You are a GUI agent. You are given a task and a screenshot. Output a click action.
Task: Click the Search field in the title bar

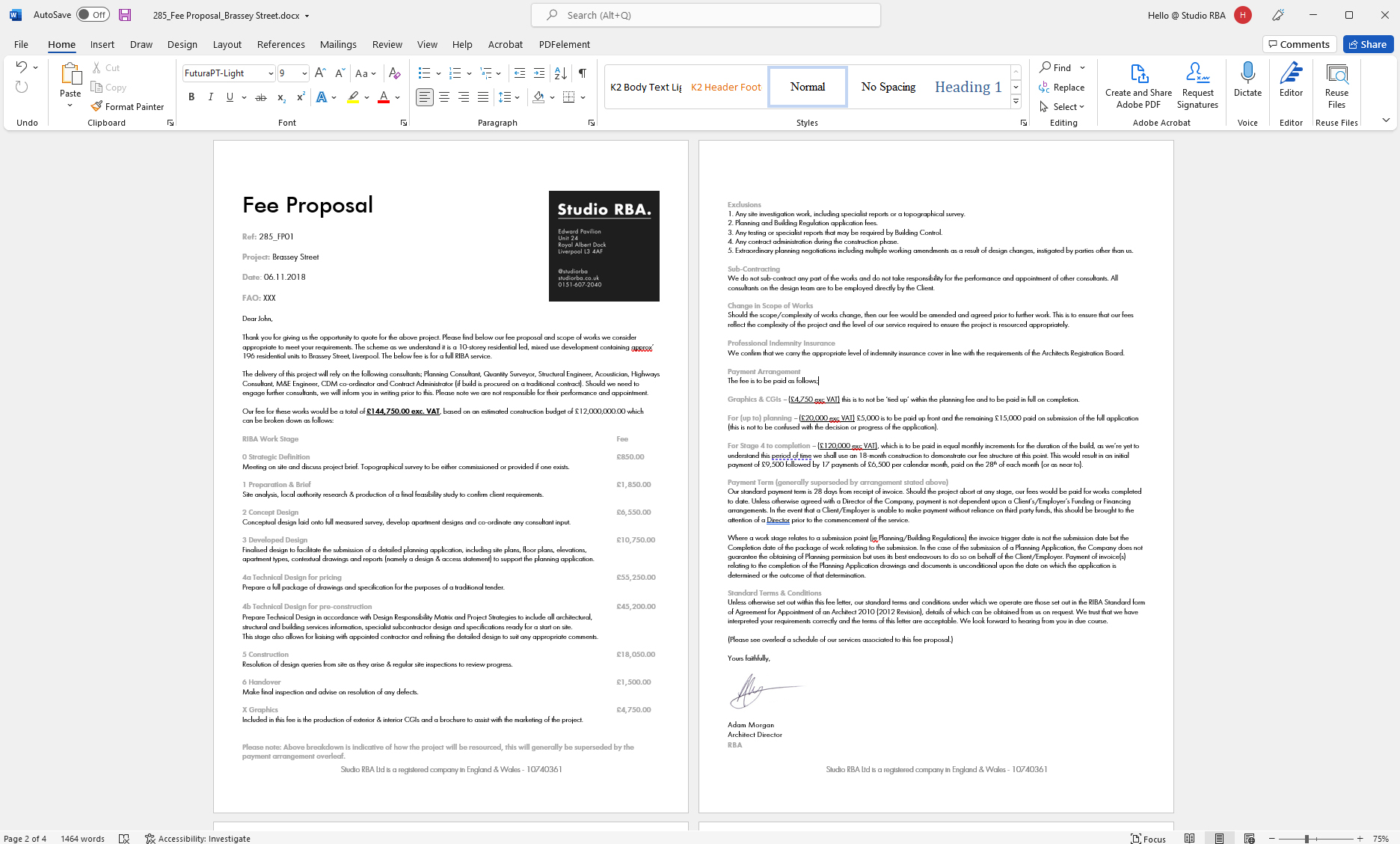pos(705,14)
